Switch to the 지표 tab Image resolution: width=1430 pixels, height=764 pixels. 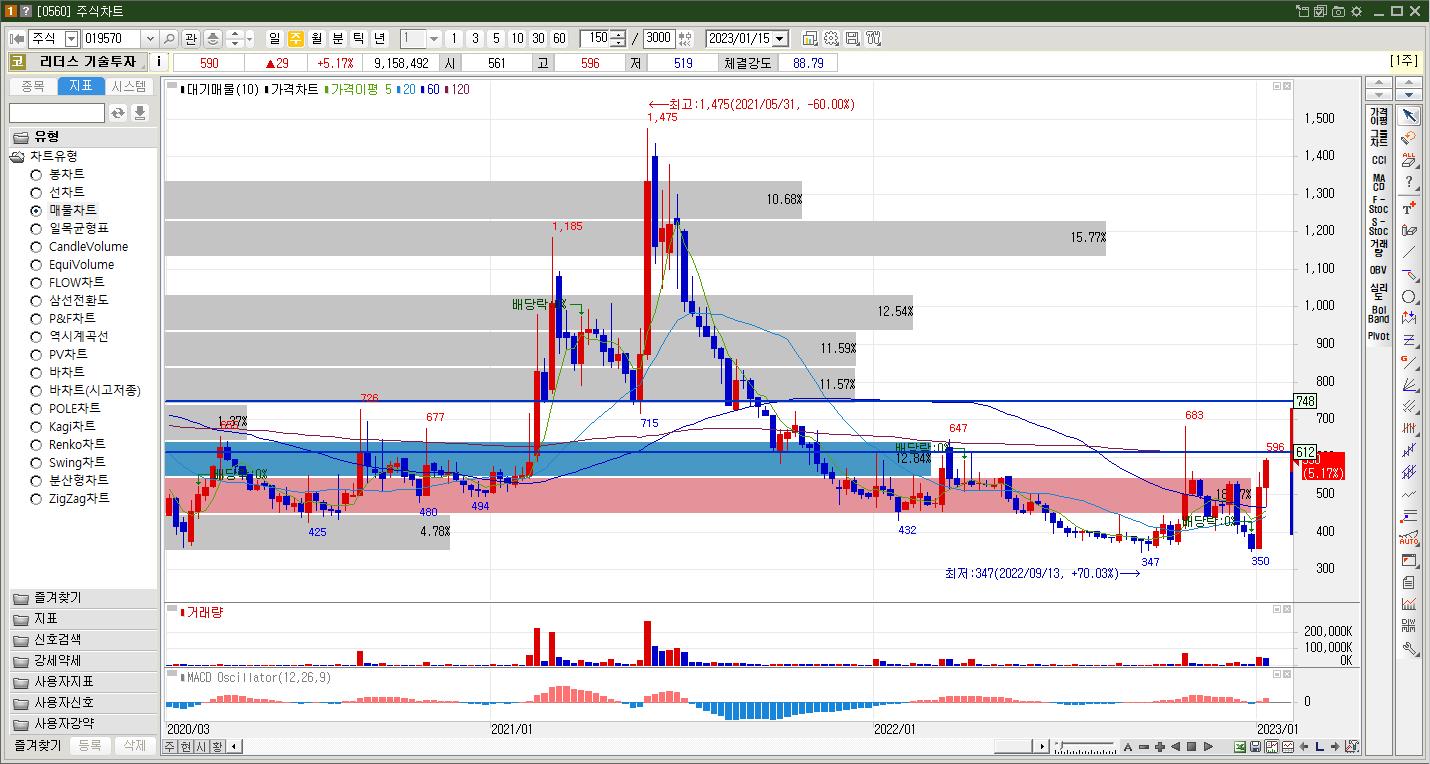[x=81, y=86]
